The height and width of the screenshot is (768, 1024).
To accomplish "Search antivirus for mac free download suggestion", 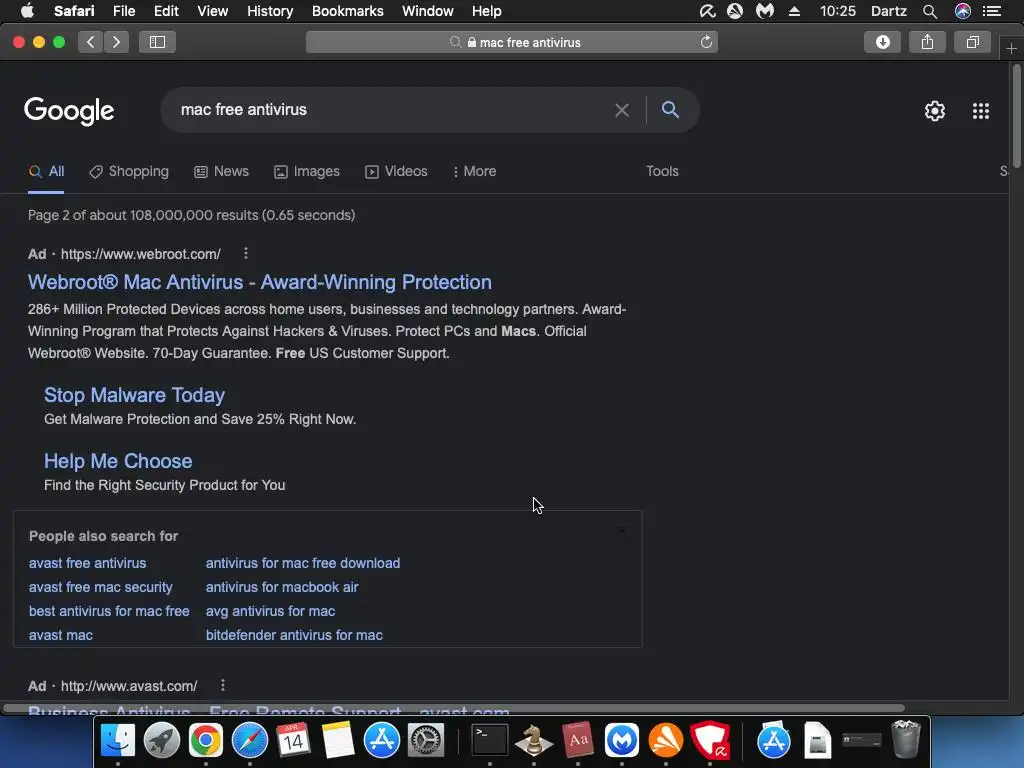I will (x=303, y=563).
